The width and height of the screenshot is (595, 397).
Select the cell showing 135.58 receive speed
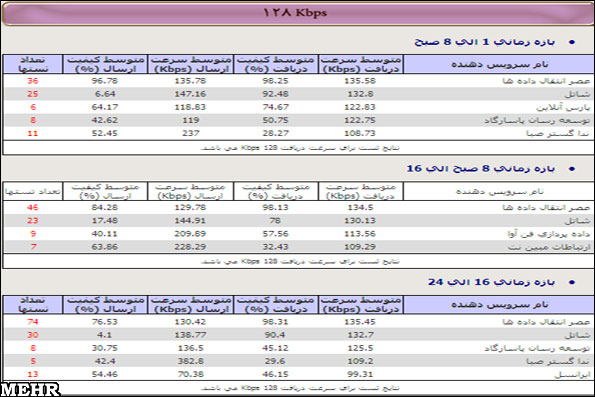[x=360, y=81]
